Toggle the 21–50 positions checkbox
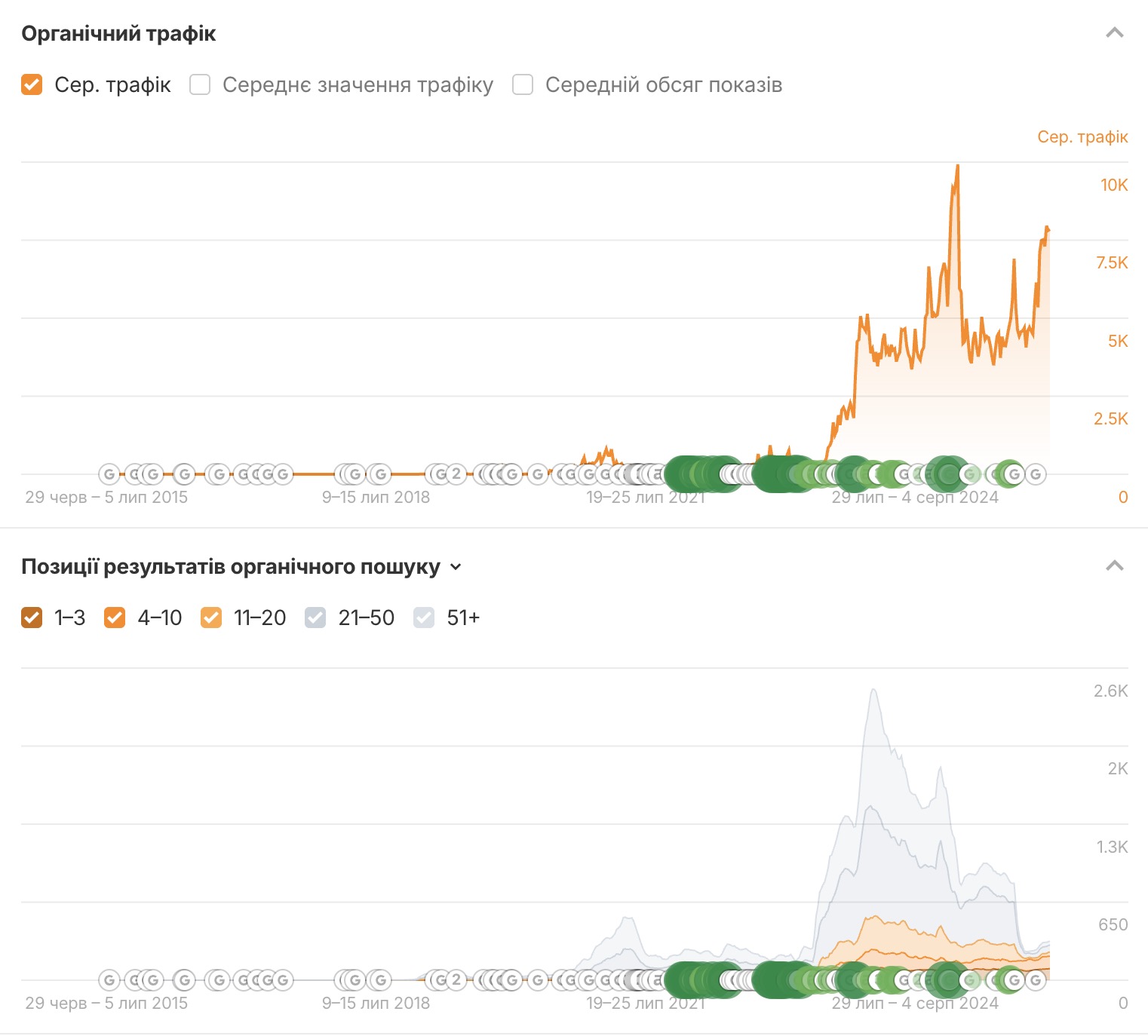1148x1036 pixels. tap(315, 618)
